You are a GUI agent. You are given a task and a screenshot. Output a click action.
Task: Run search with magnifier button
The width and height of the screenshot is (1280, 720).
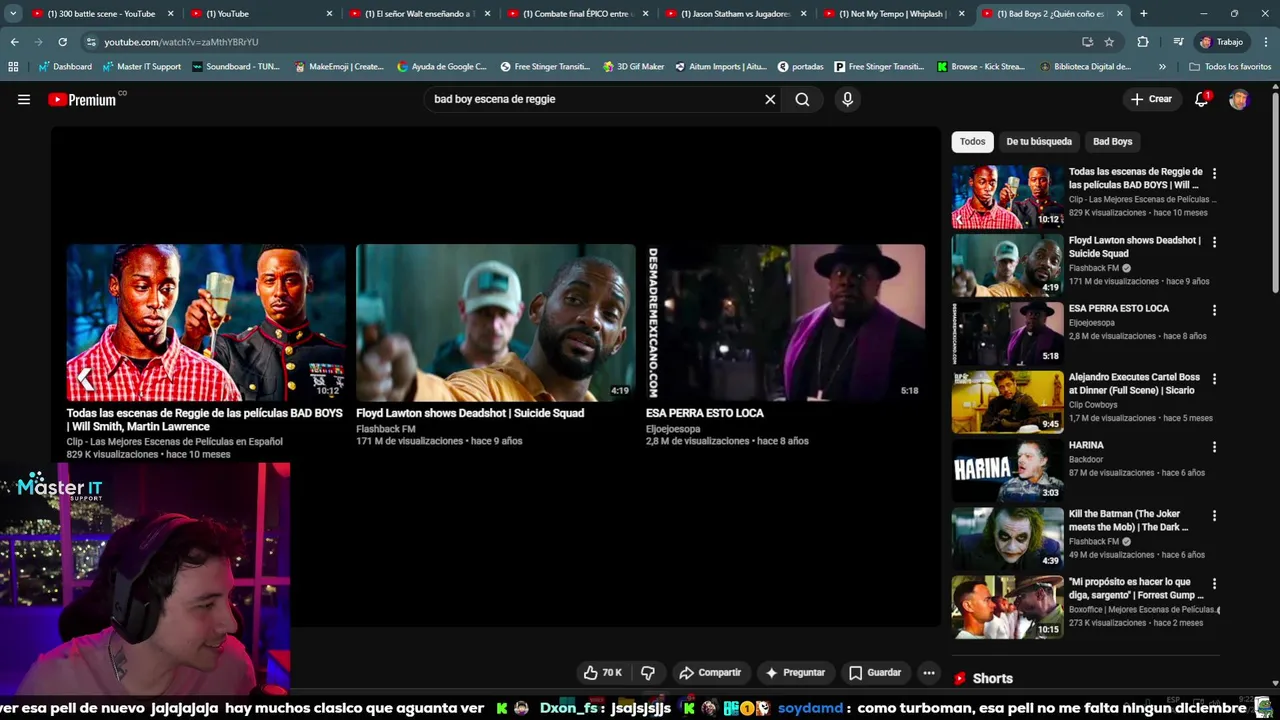pos(802,99)
